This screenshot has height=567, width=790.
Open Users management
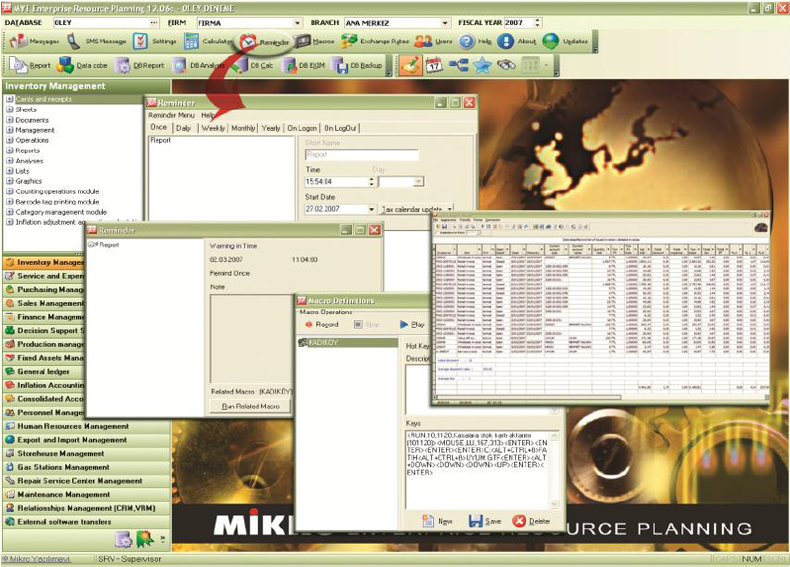pyautogui.click(x=433, y=41)
